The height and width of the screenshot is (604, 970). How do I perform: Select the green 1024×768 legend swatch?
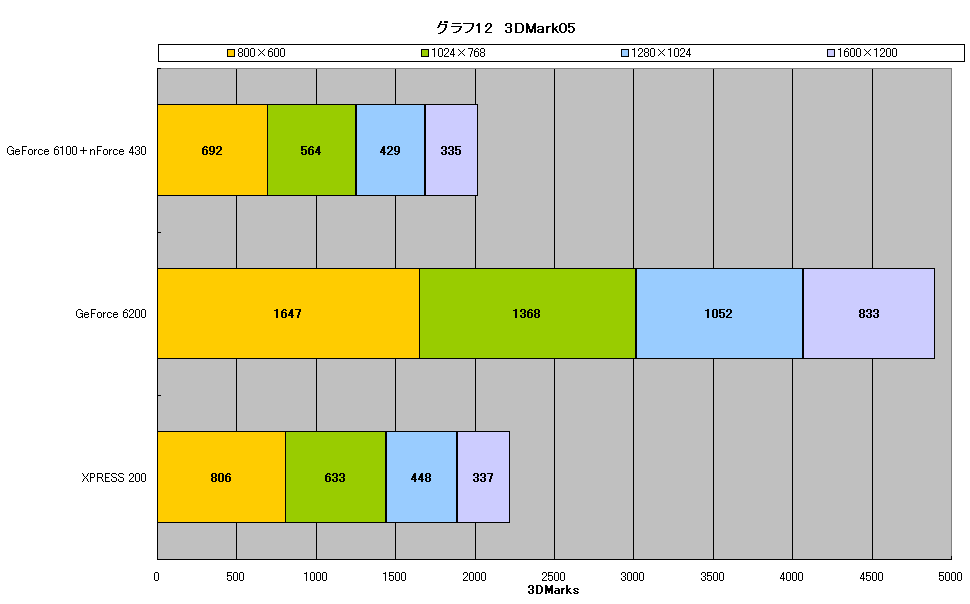[425, 53]
